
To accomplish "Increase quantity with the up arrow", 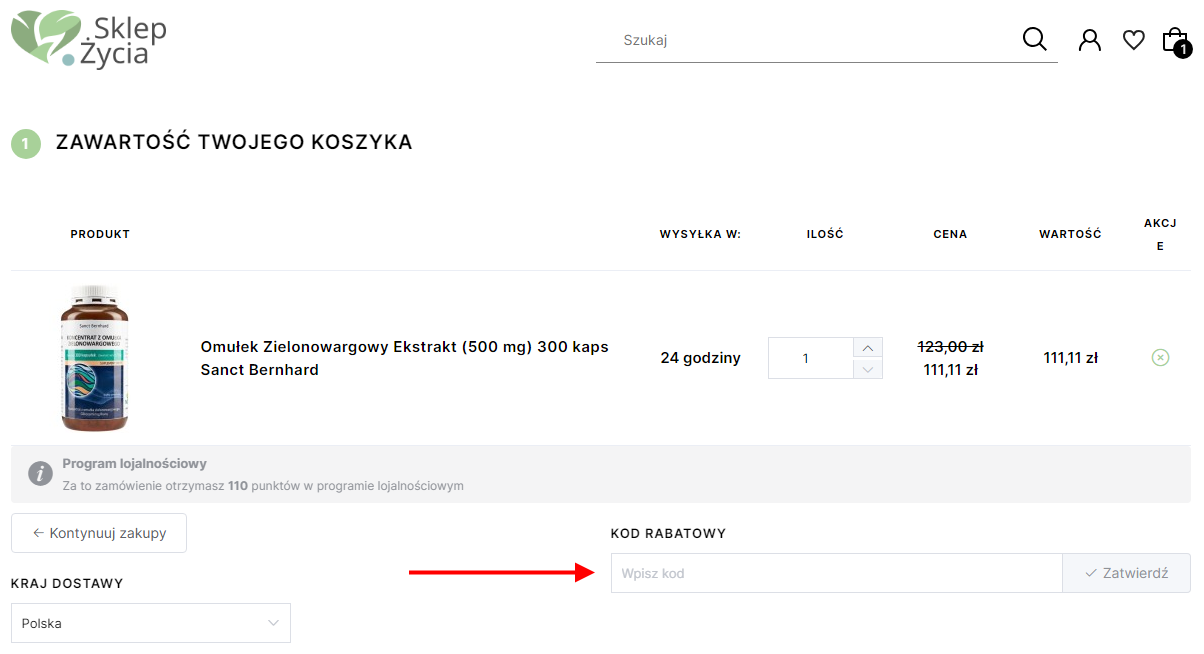I will point(867,348).
